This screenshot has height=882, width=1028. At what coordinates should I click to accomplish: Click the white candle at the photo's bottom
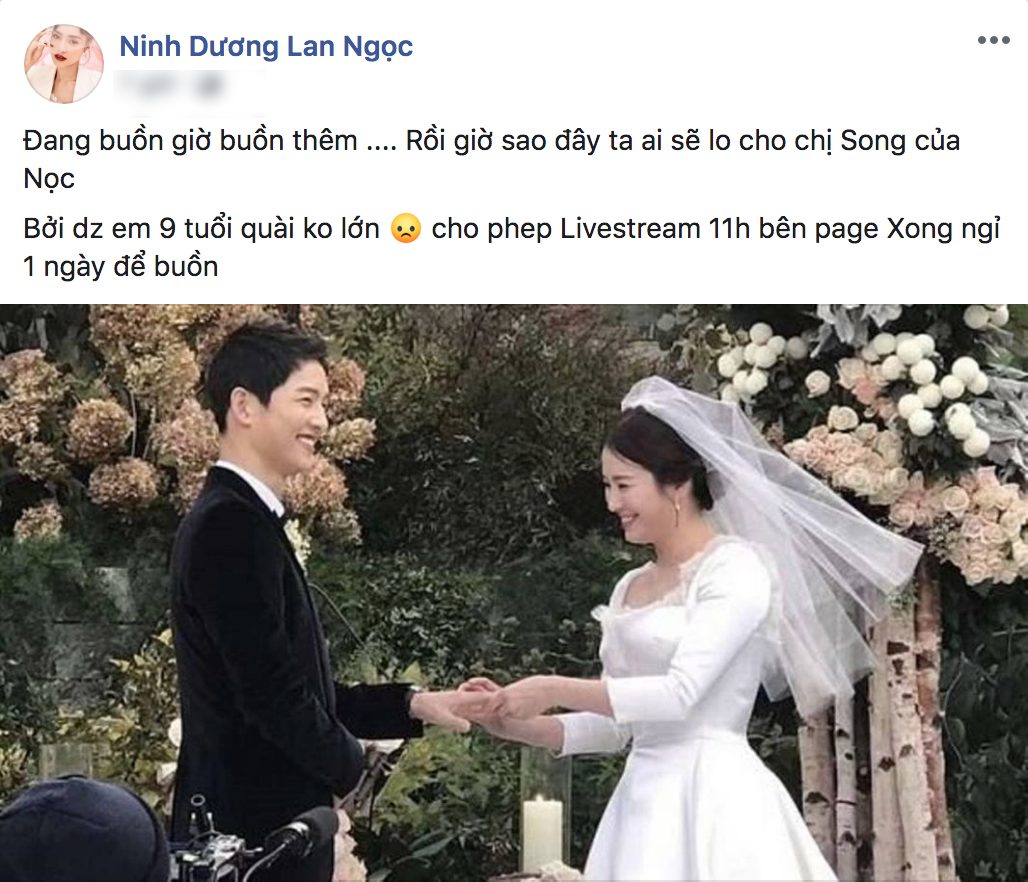tap(542, 833)
